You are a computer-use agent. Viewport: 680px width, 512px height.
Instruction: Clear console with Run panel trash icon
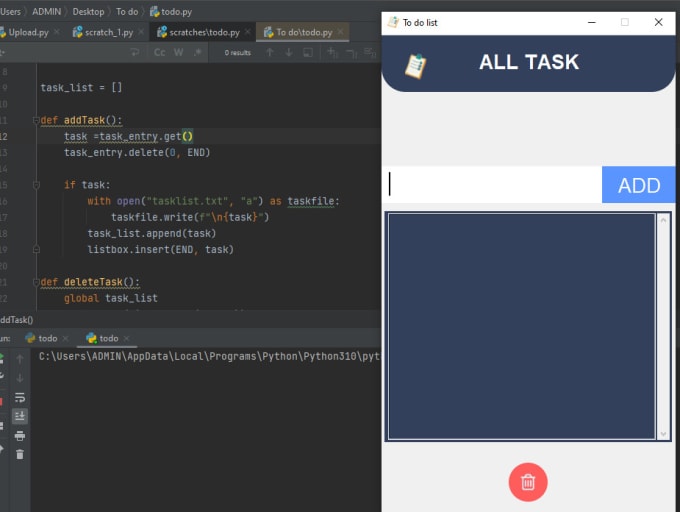(20, 454)
